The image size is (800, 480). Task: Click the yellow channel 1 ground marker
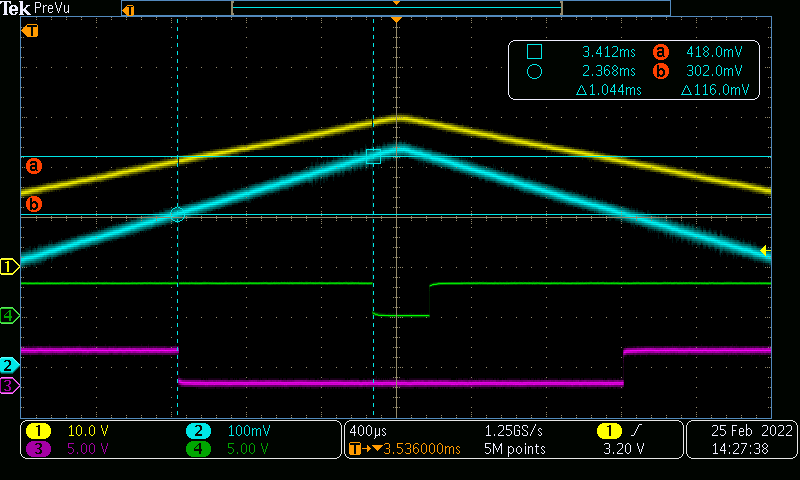click(10, 266)
